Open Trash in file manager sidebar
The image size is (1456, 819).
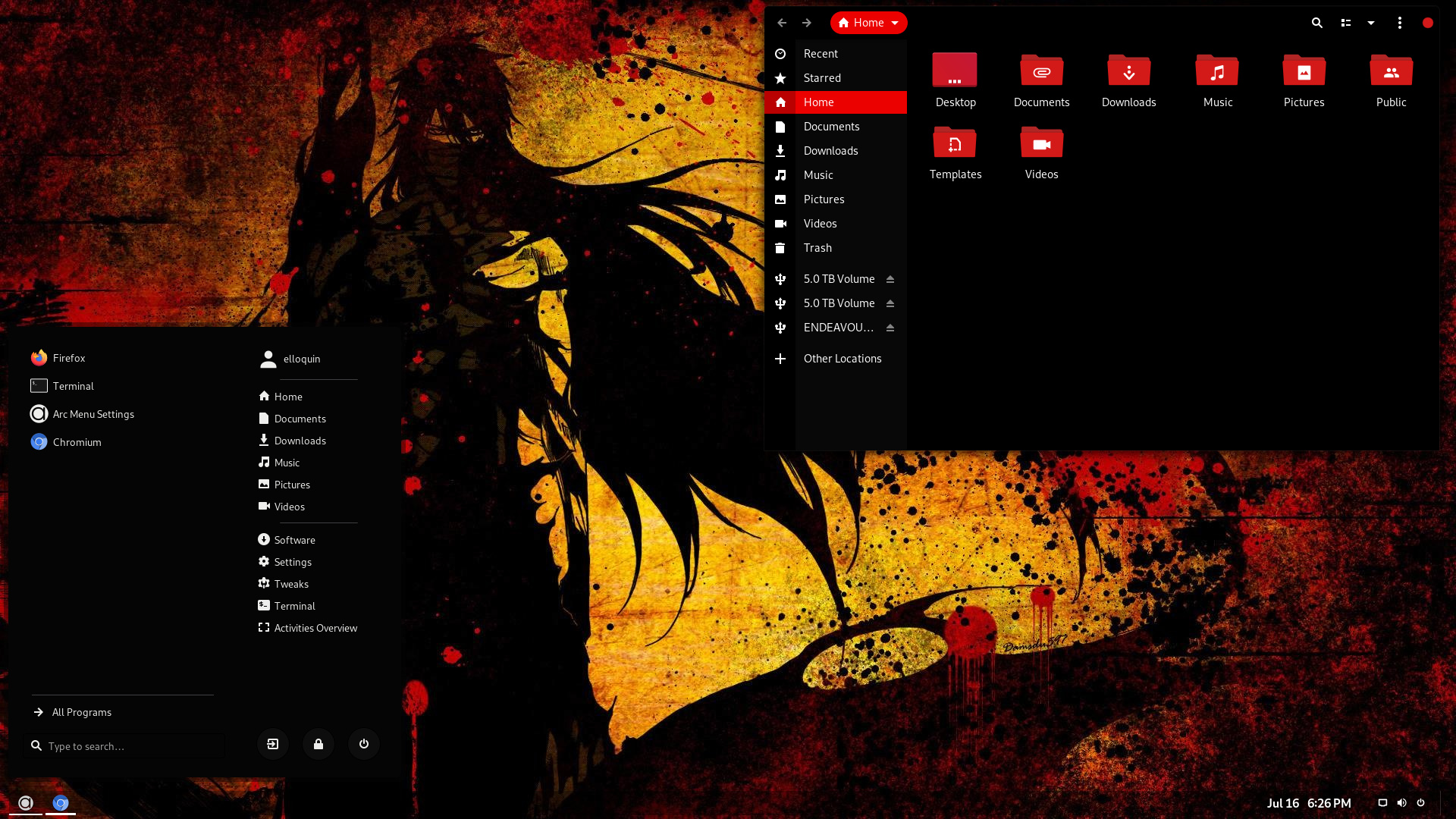pyautogui.click(x=836, y=248)
